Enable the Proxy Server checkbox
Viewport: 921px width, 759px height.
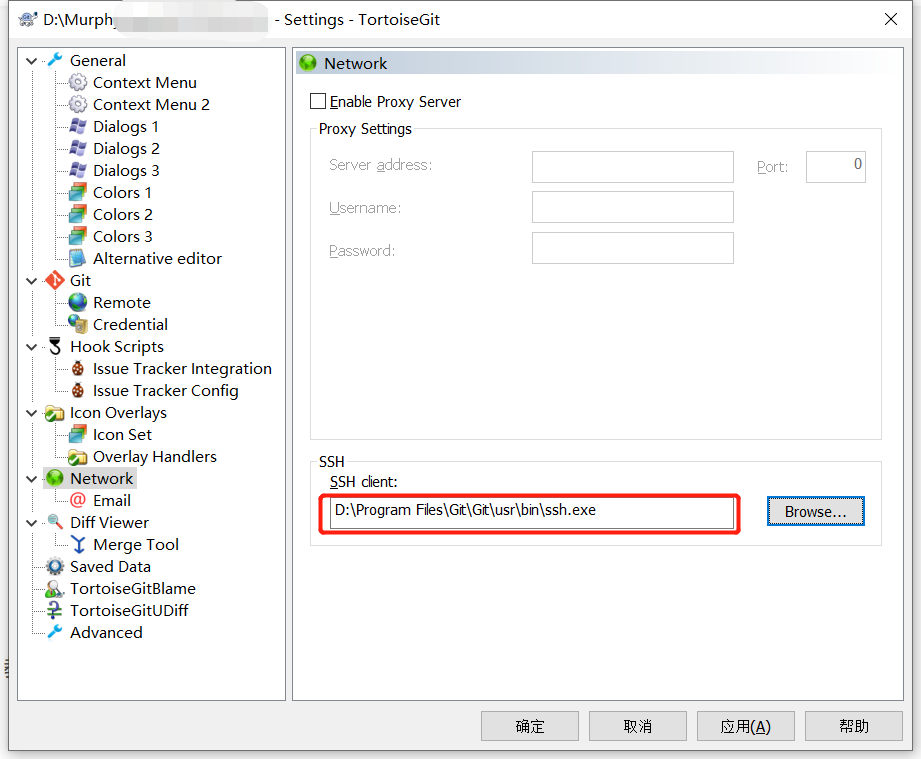click(318, 102)
